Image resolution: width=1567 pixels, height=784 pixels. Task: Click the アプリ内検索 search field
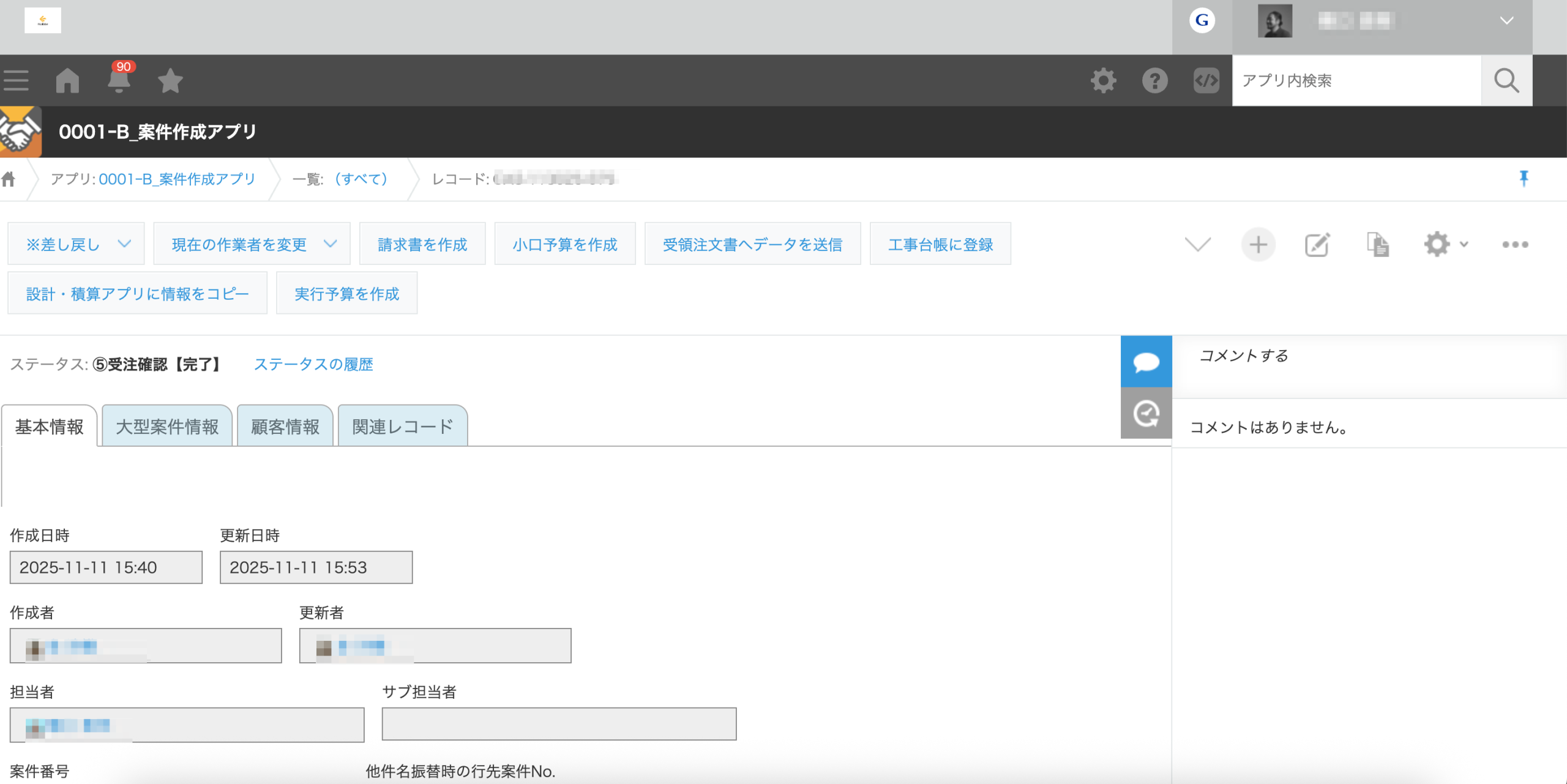[1356, 81]
